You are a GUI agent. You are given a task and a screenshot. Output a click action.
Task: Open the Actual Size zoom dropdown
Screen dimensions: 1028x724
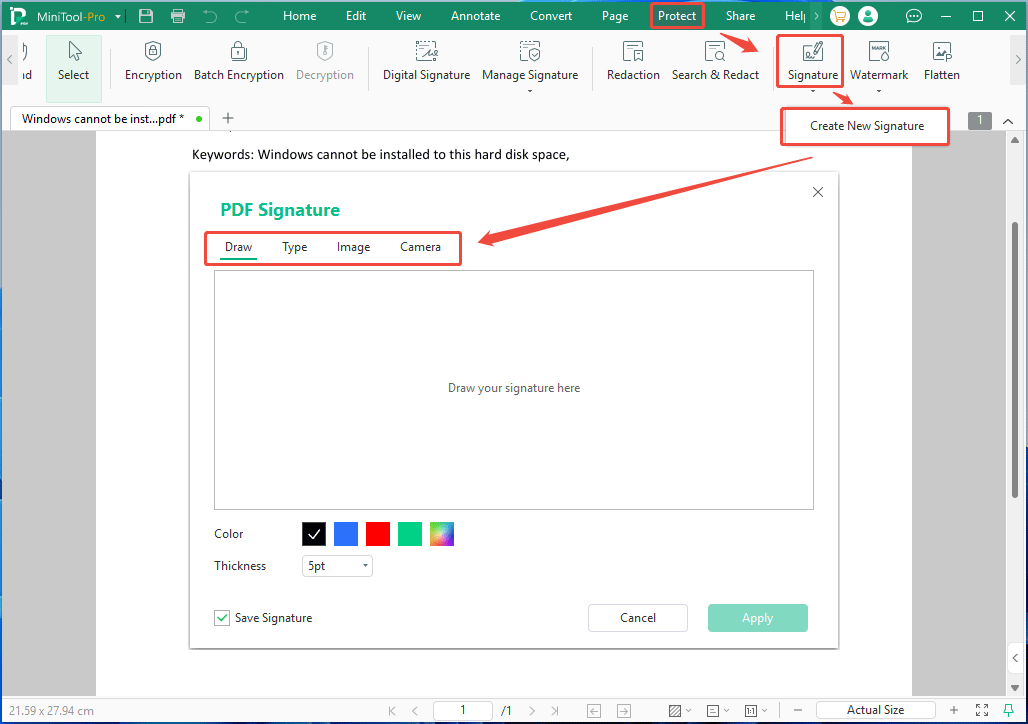[x=876, y=709]
